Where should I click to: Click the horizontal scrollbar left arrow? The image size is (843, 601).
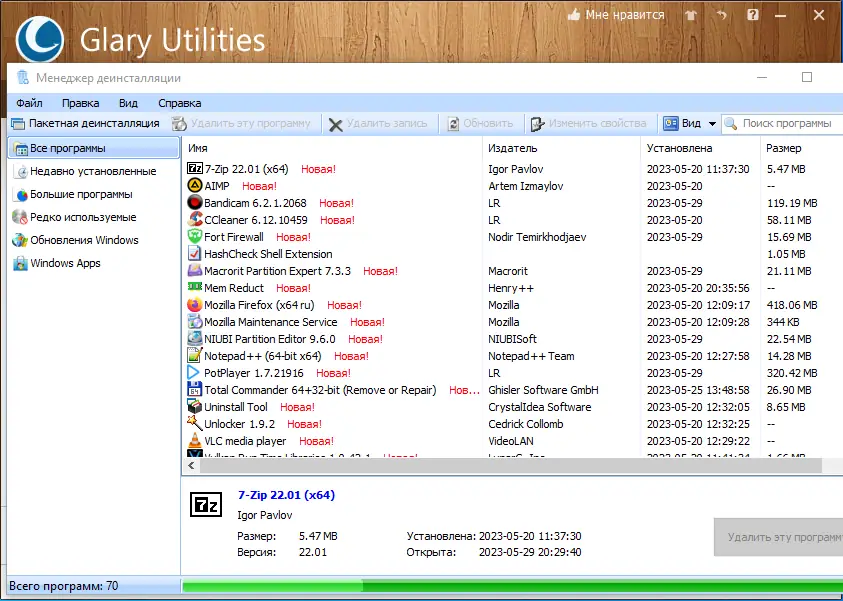[x=191, y=466]
